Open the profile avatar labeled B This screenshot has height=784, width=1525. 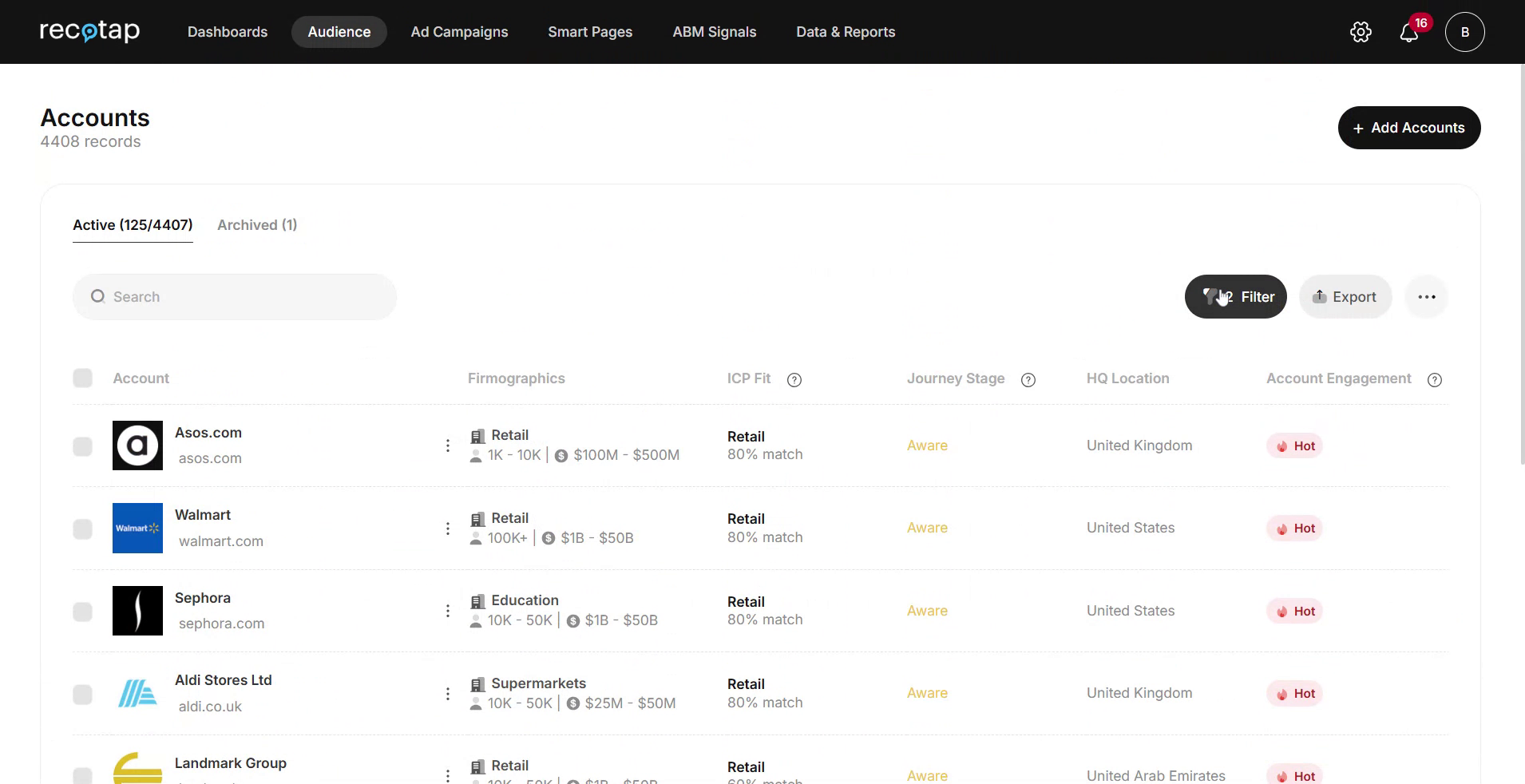(1465, 32)
